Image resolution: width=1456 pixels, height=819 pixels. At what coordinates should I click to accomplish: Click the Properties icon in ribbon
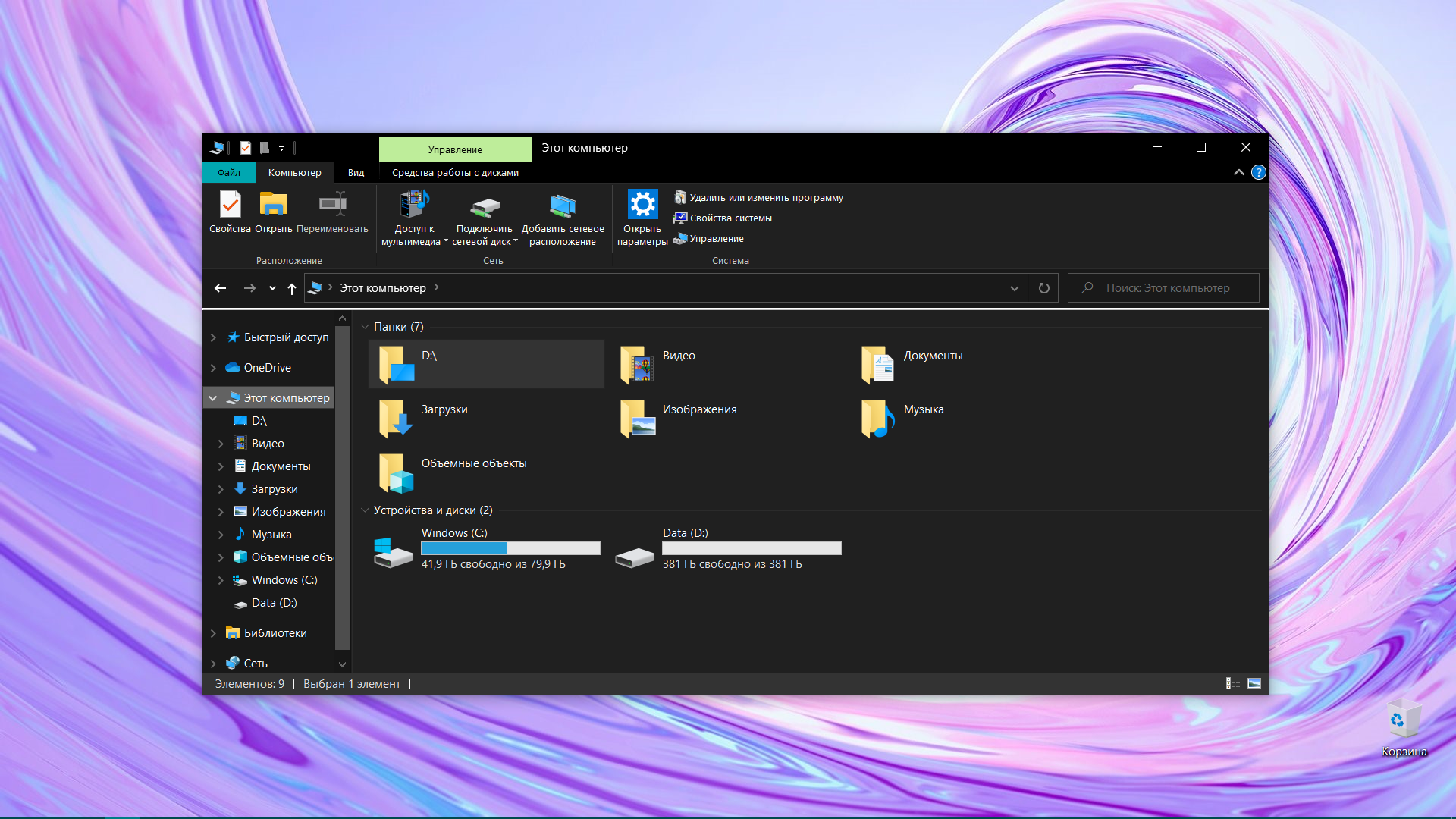[230, 206]
